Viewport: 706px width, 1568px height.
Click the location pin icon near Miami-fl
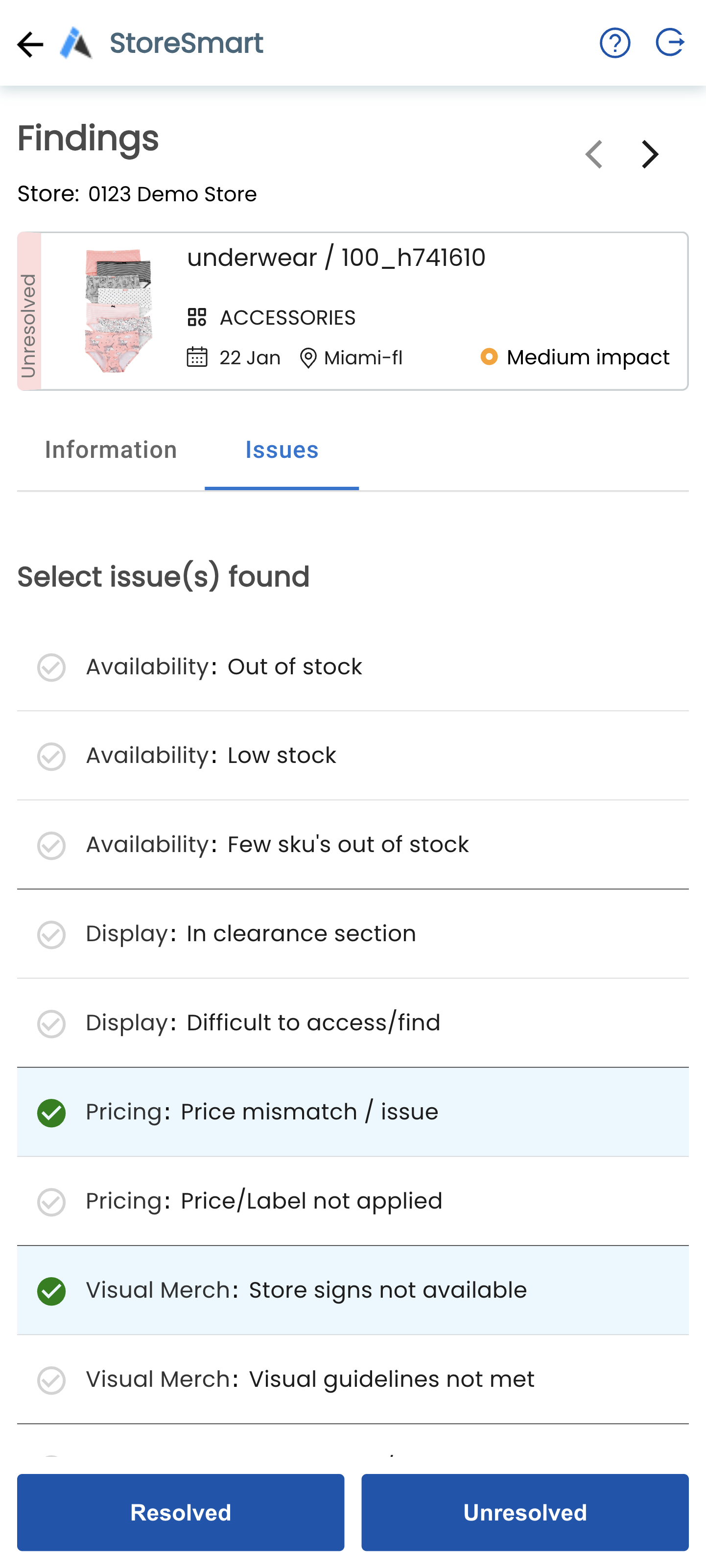point(308,358)
